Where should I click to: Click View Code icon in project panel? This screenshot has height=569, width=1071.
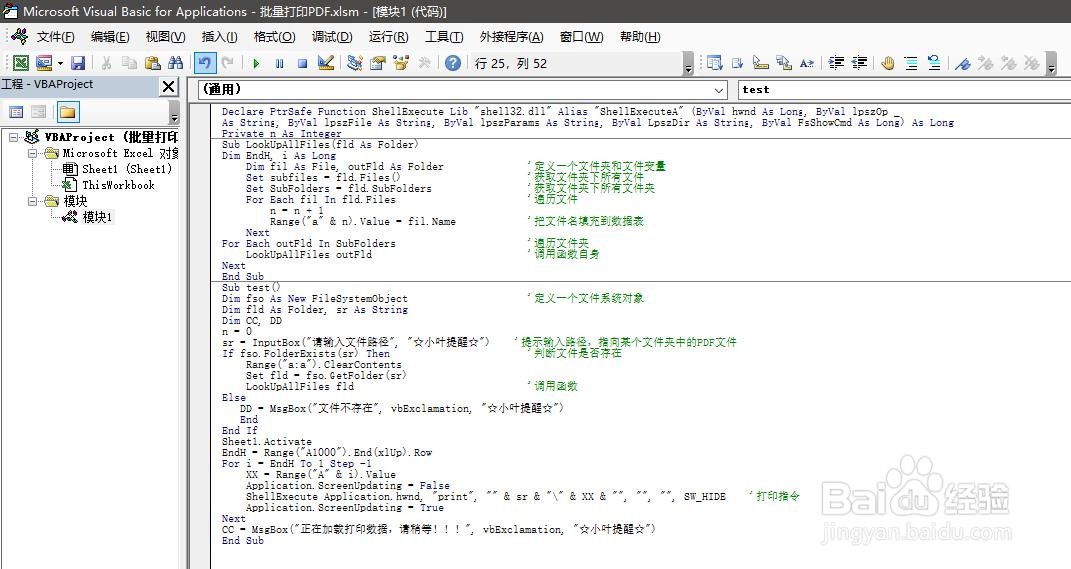(x=16, y=111)
